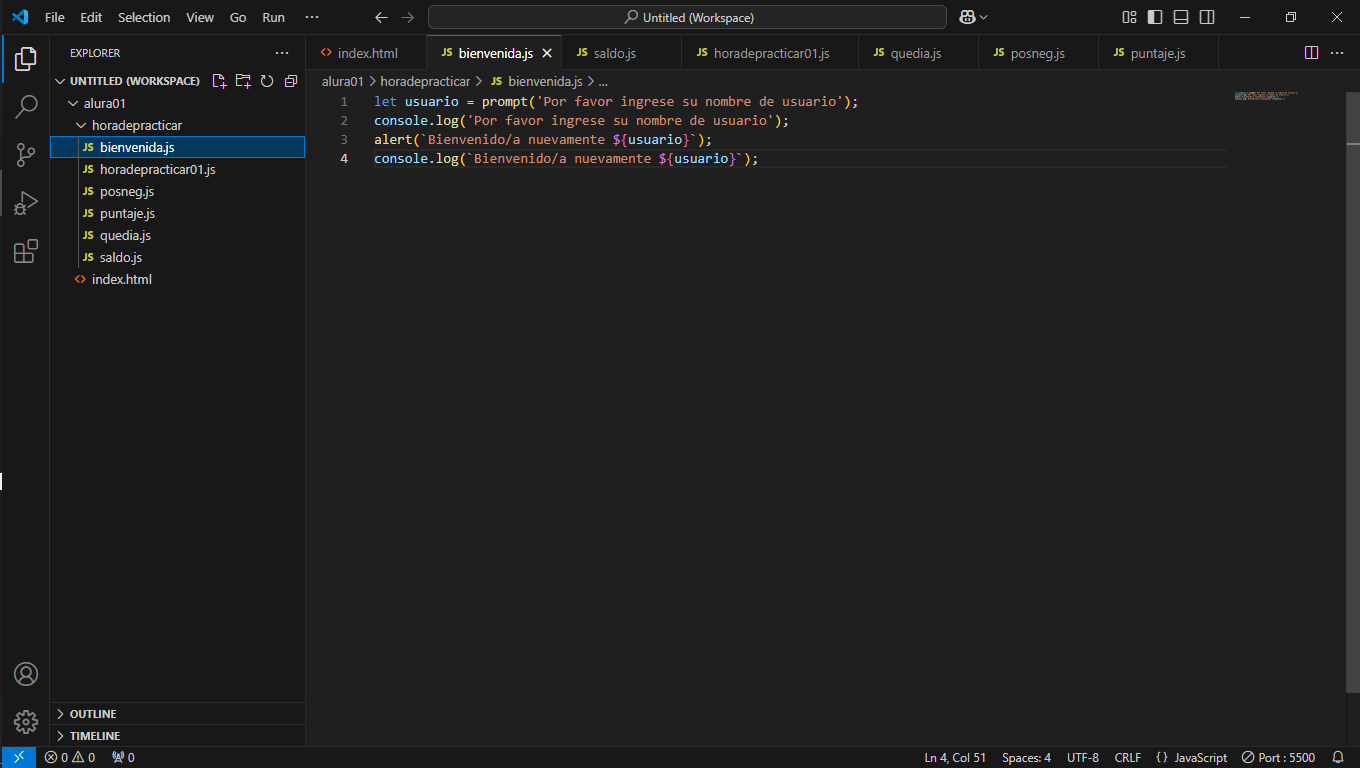The image size is (1360, 768).
Task: Open the Explorer view in activity bar
Action: 26,59
